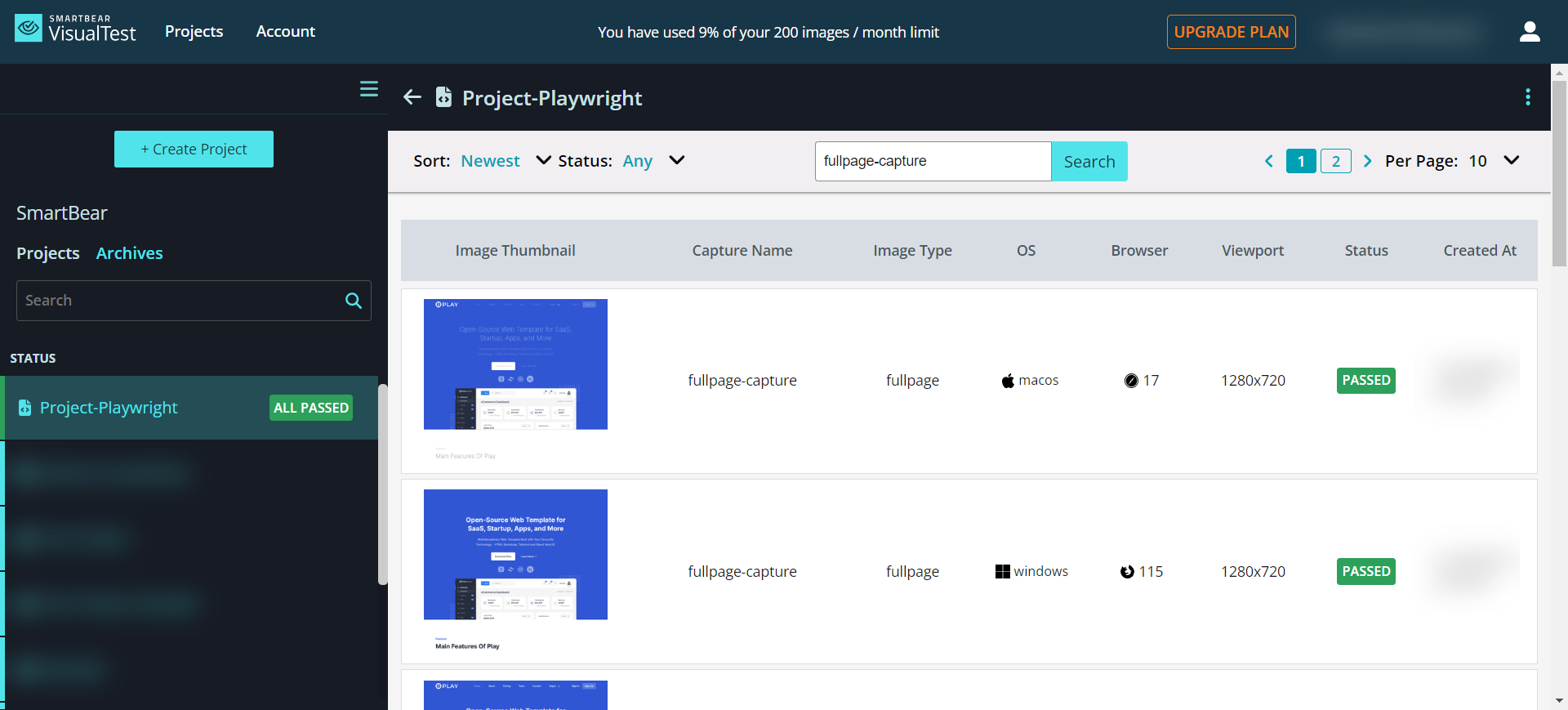Go to previous page with left chevron
1568x710 pixels.
pos(1269,161)
